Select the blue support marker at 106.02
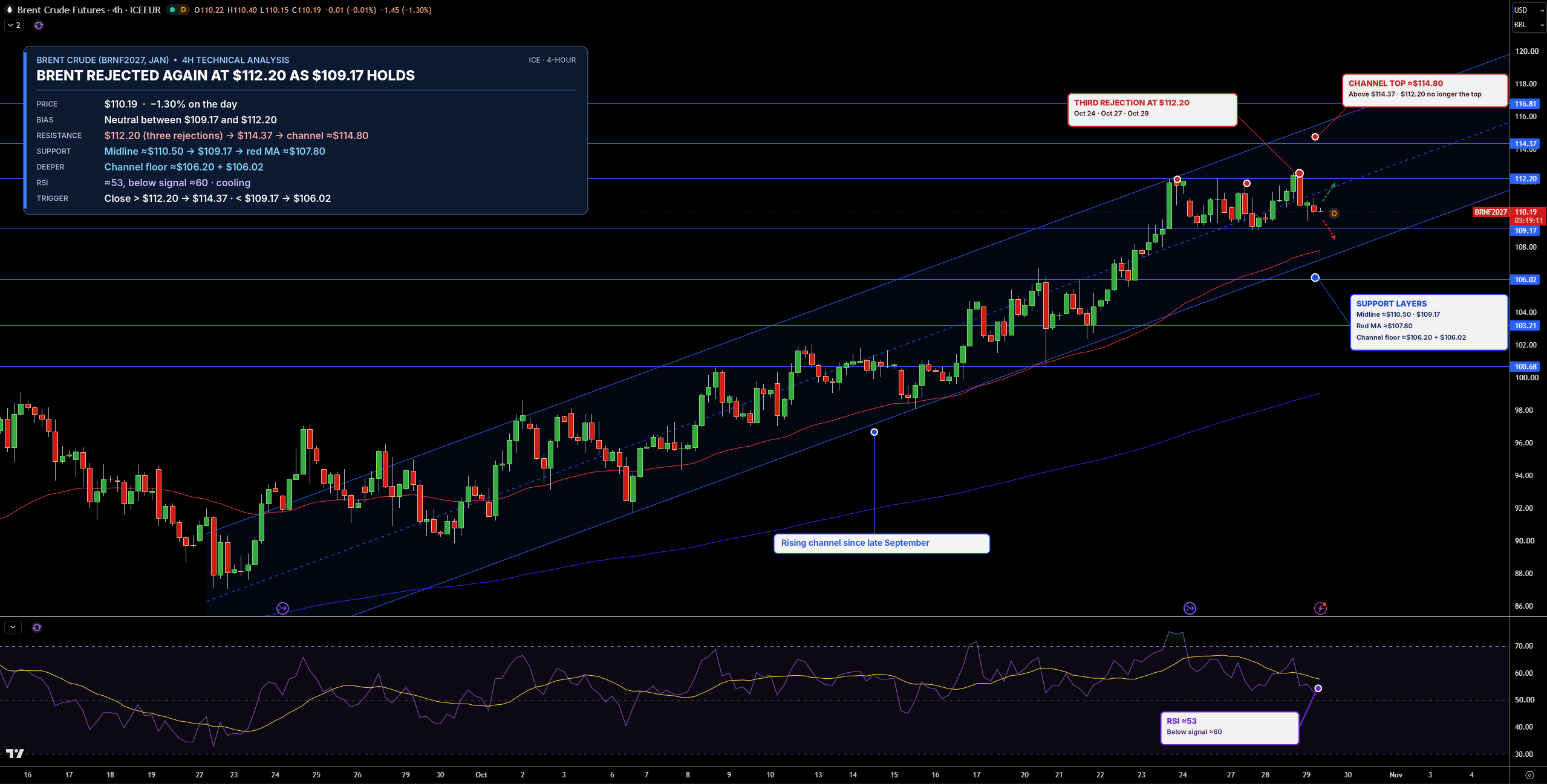1547x784 pixels. tap(1315, 277)
